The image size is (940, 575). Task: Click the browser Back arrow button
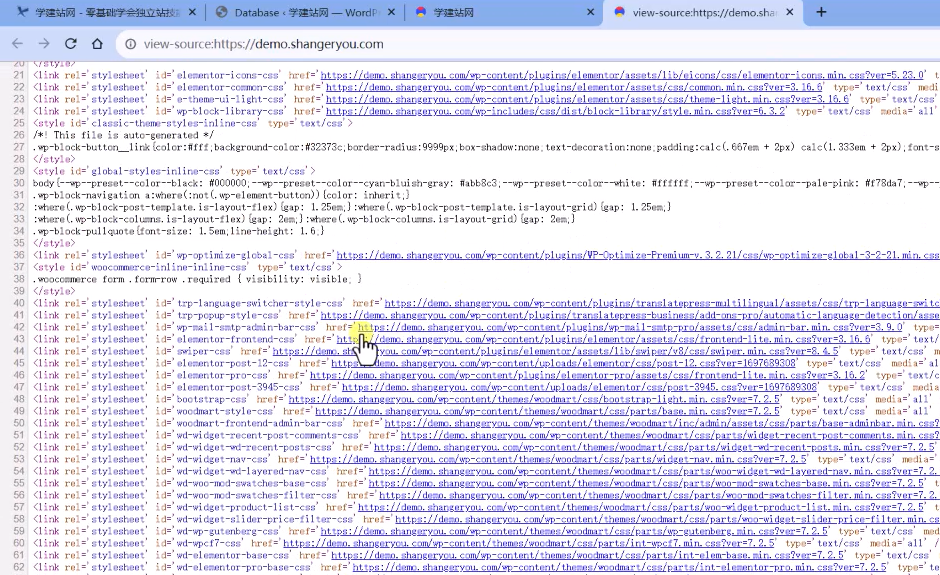pos(17,44)
